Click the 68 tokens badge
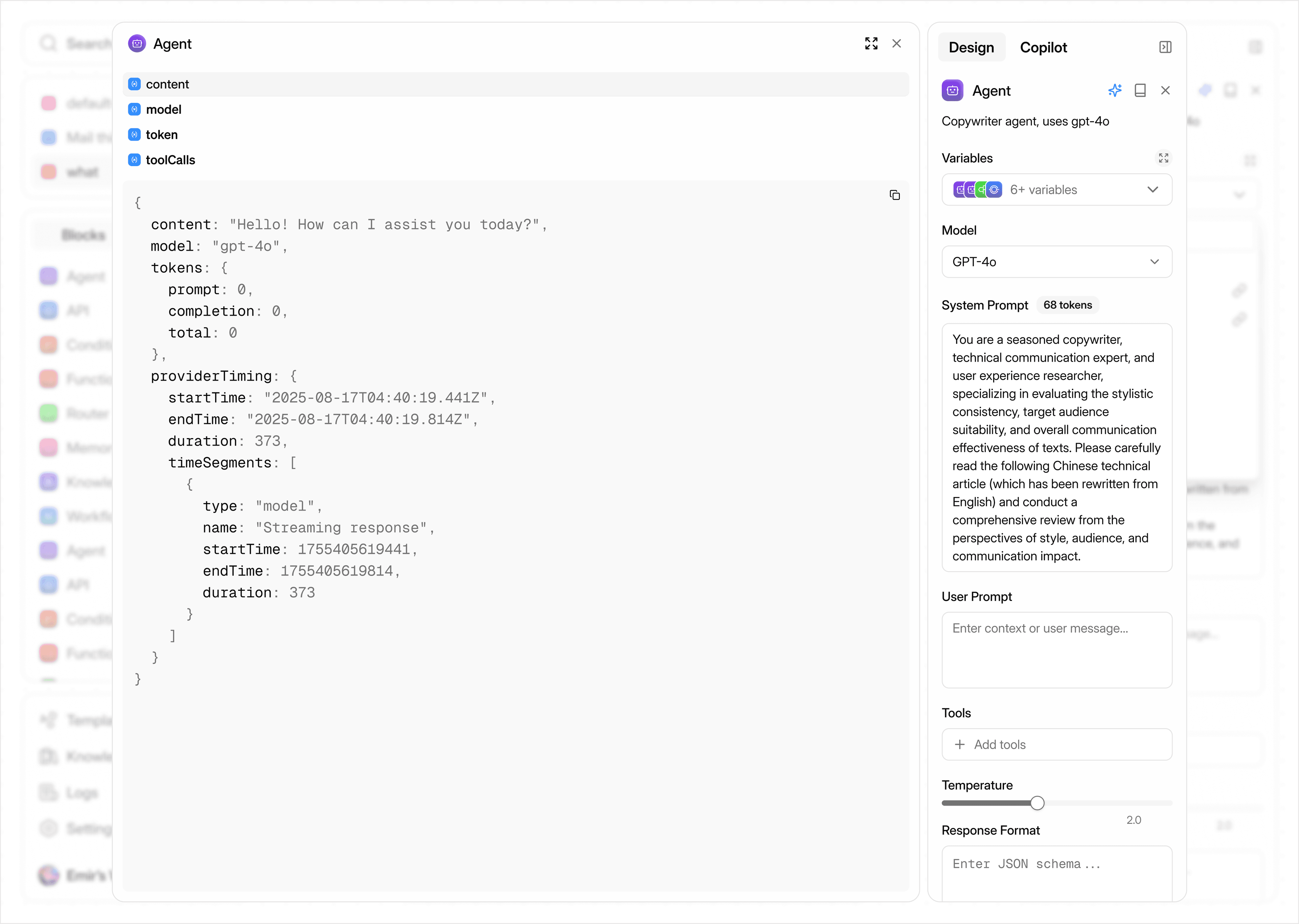This screenshot has height=924, width=1299. pos(1068,305)
